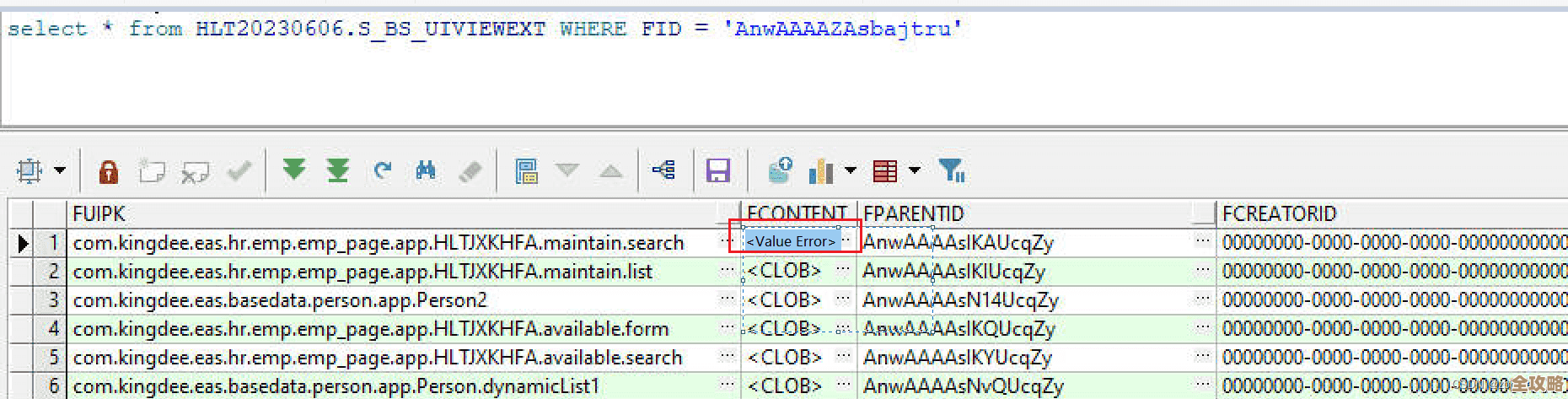This screenshot has height=399, width=1568.
Task: Select the Value Error cell in row 1
Action: (x=790, y=241)
